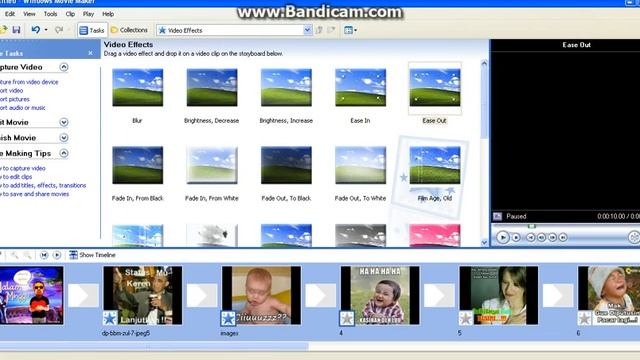Open the Video Effects location dropdown

point(307,30)
